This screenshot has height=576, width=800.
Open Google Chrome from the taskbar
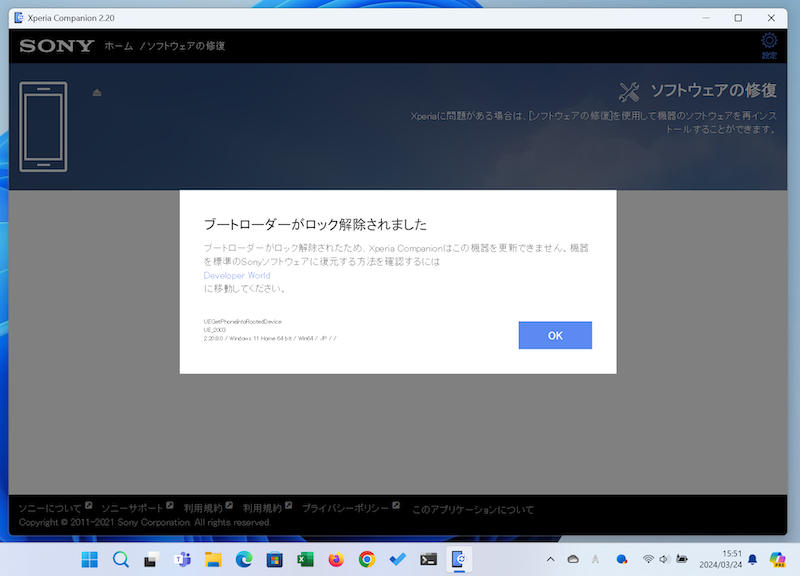367,559
